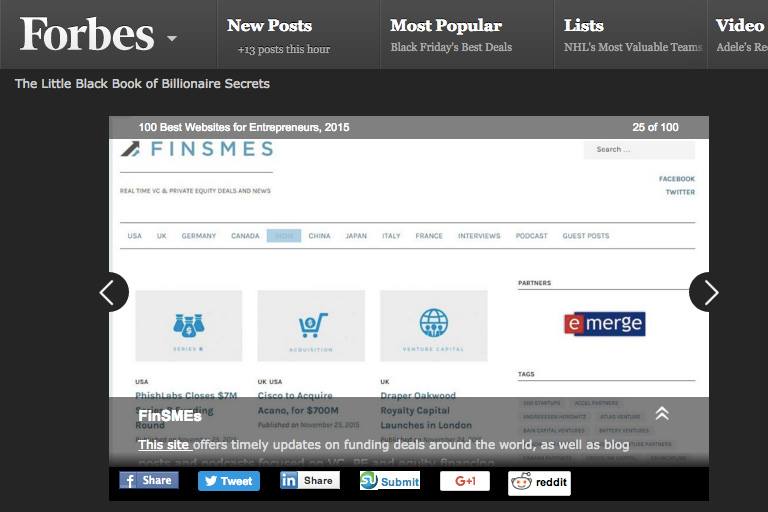Click the Forbes logo

coord(87,34)
